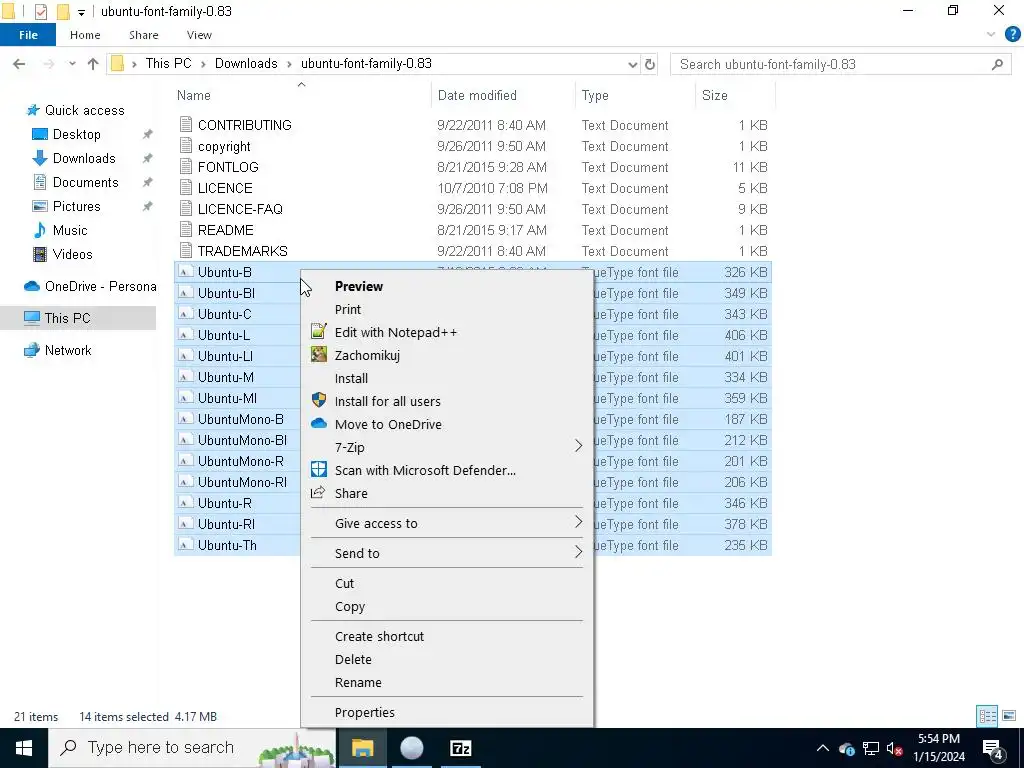This screenshot has width=1024, height=768.
Task: Show hidden tray icons chevron
Action: tap(822, 748)
